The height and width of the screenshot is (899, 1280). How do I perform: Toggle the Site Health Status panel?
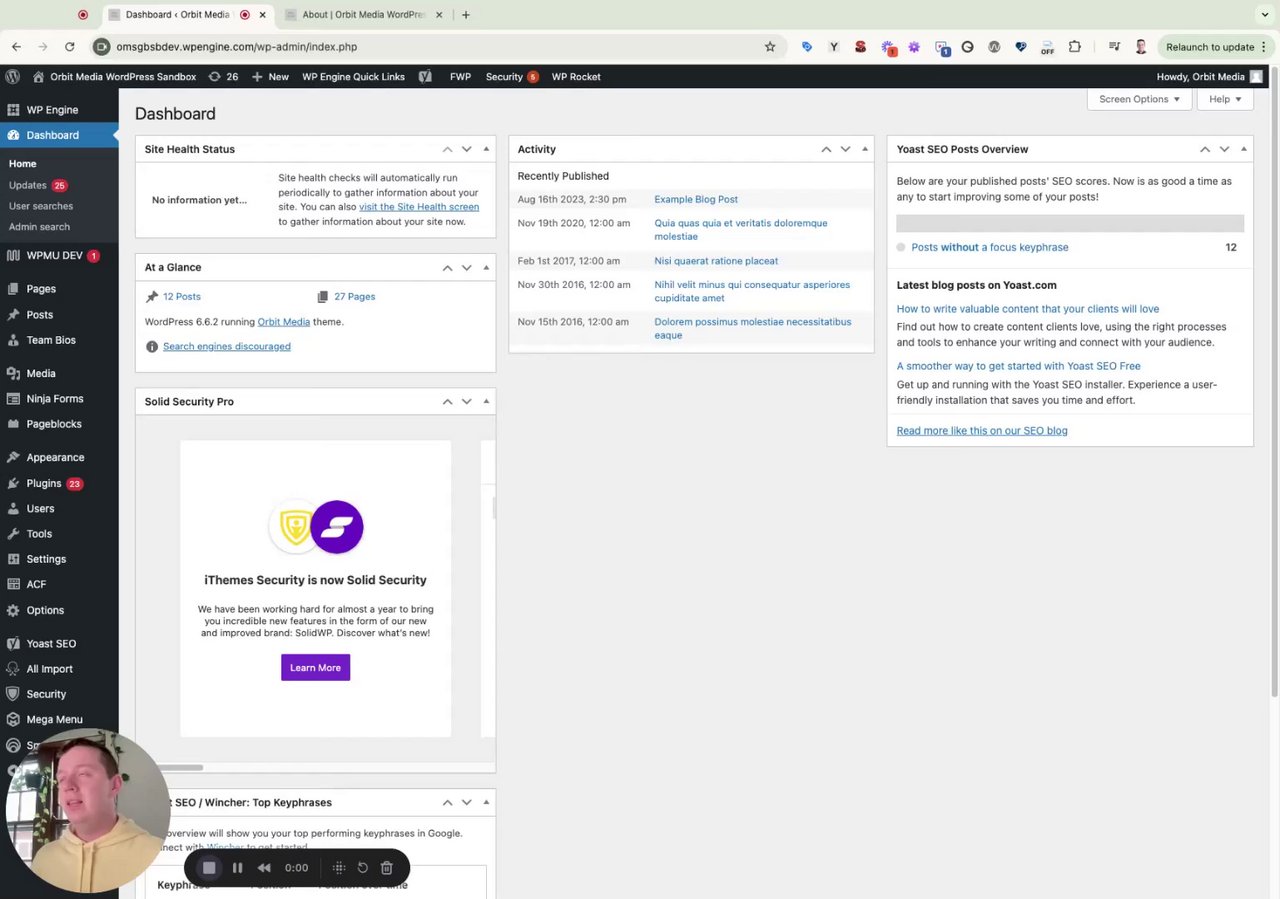click(486, 149)
